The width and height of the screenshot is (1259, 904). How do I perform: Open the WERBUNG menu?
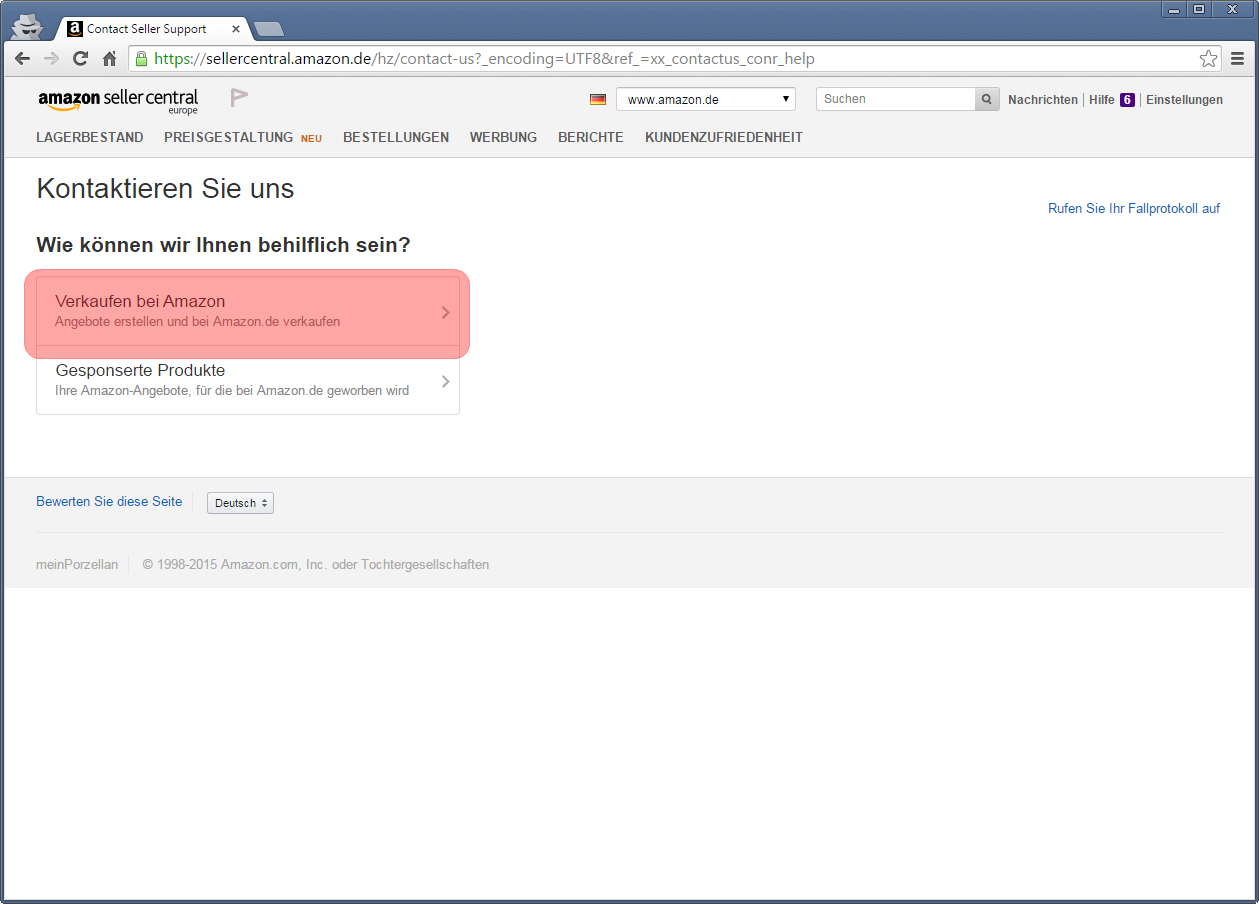tap(503, 137)
